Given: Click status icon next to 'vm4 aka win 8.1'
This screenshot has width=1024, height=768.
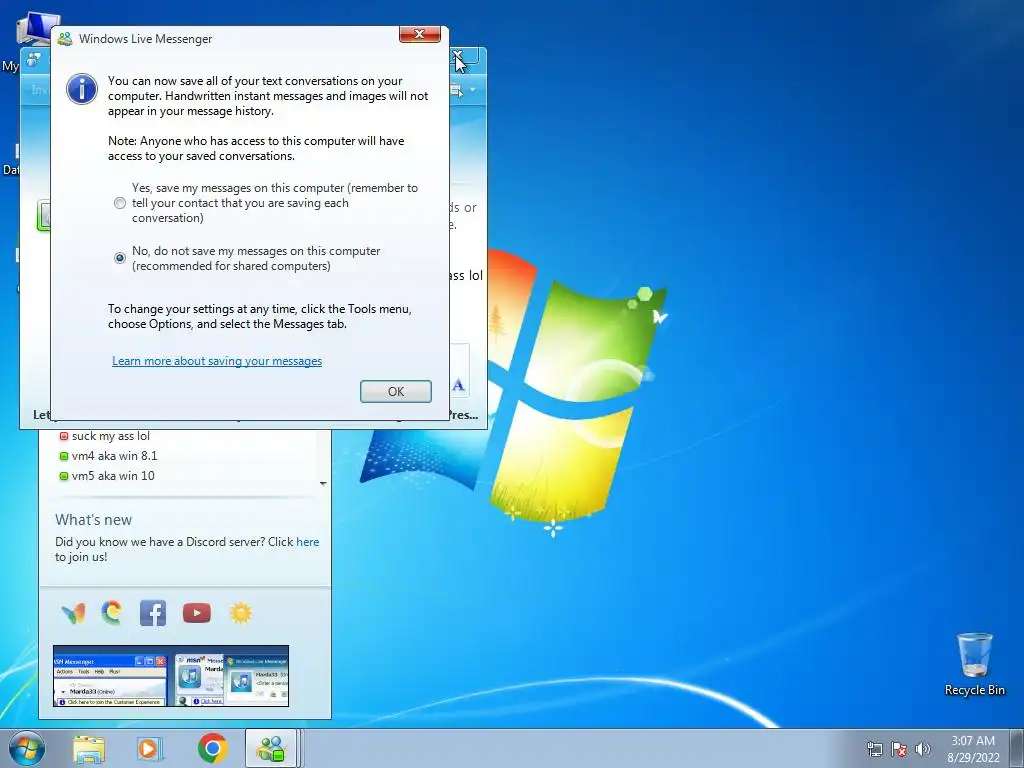Looking at the screenshot, I should click(x=63, y=456).
